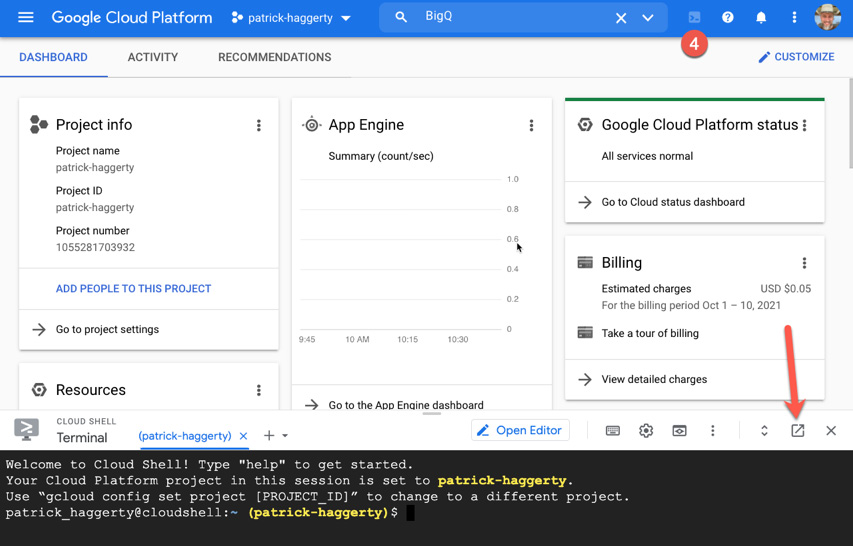Click the Open Editor button
This screenshot has width=853, height=546.
pyautogui.click(x=520, y=430)
